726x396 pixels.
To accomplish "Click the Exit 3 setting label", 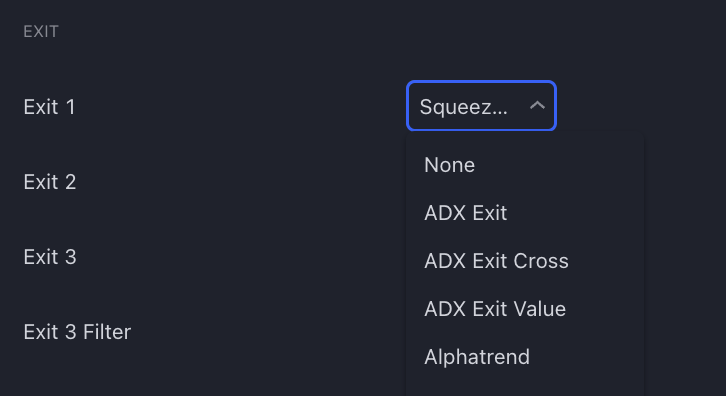I will pos(50,257).
